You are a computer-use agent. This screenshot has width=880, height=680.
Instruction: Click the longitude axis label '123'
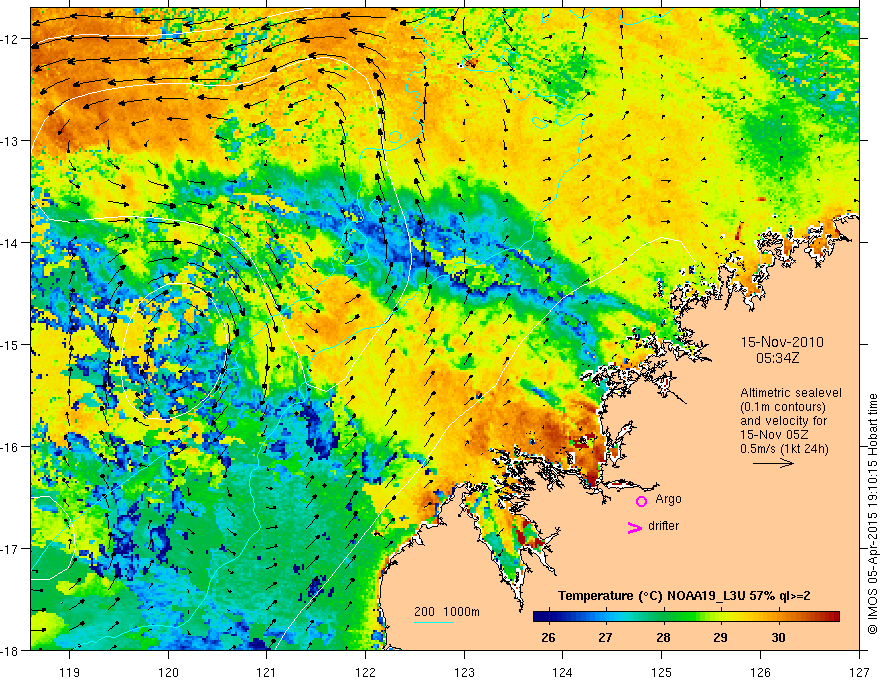464,672
